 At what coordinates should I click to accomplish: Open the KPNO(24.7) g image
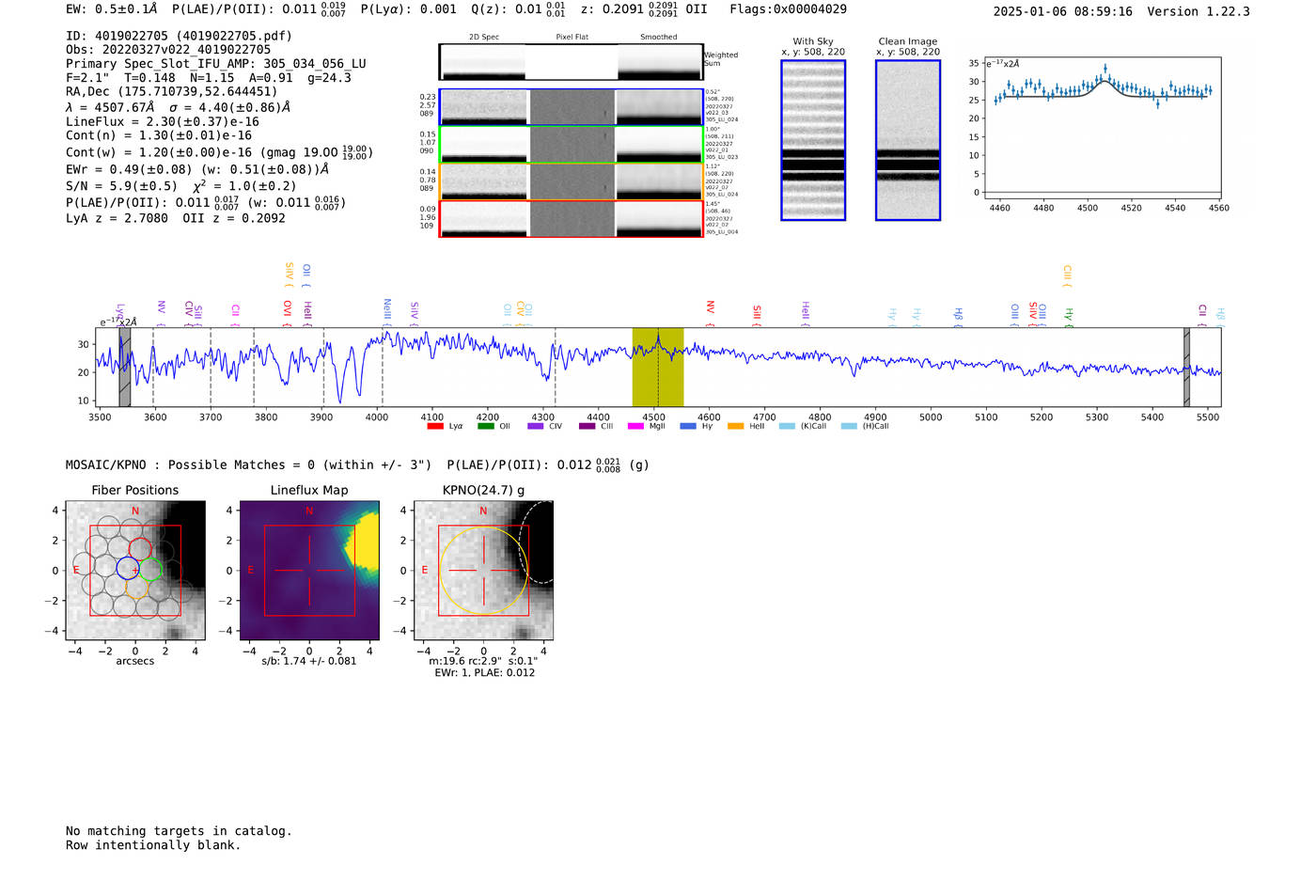tap(483, 571)
